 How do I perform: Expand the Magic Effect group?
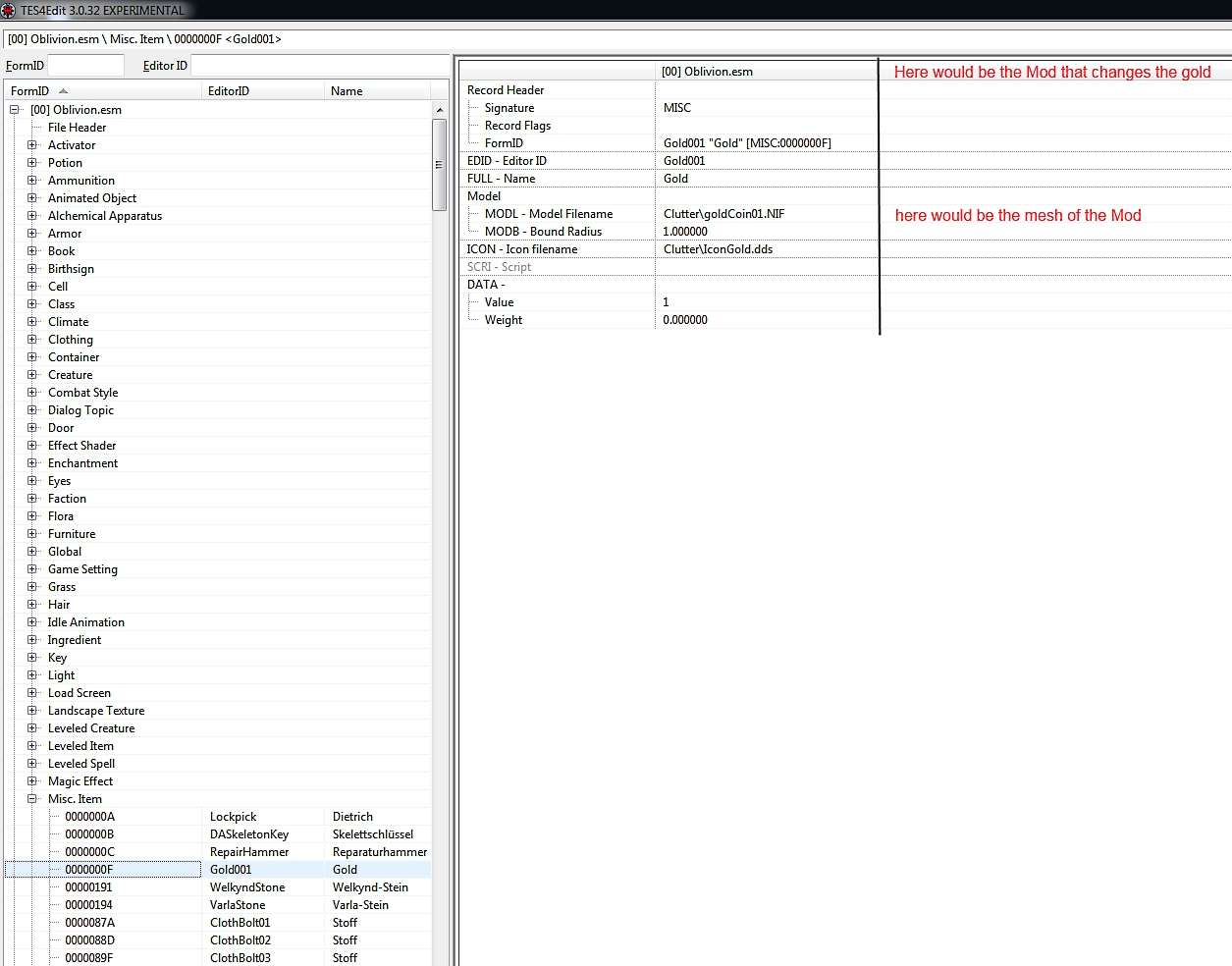coord(32,781)
